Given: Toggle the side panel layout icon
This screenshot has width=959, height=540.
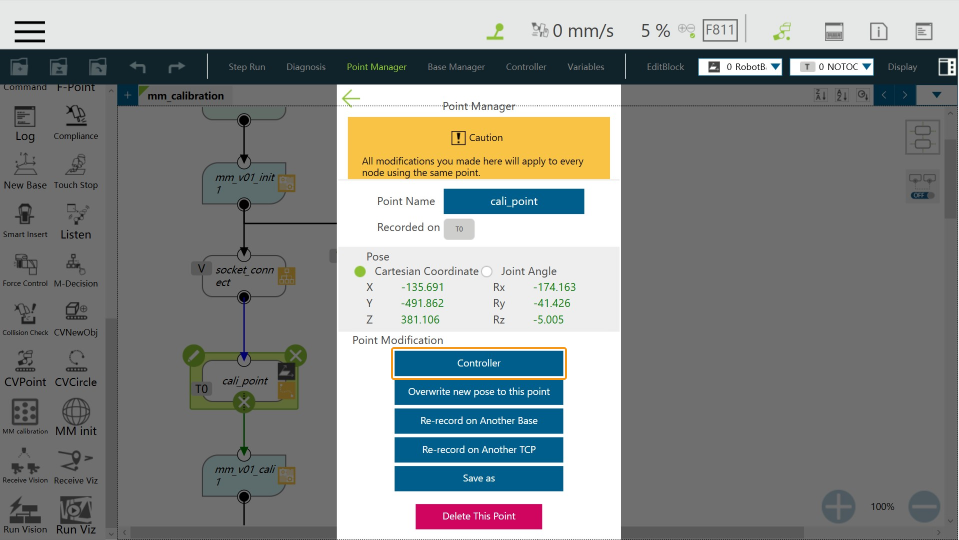Looking at the screenshot, I should tap(947, 67).
